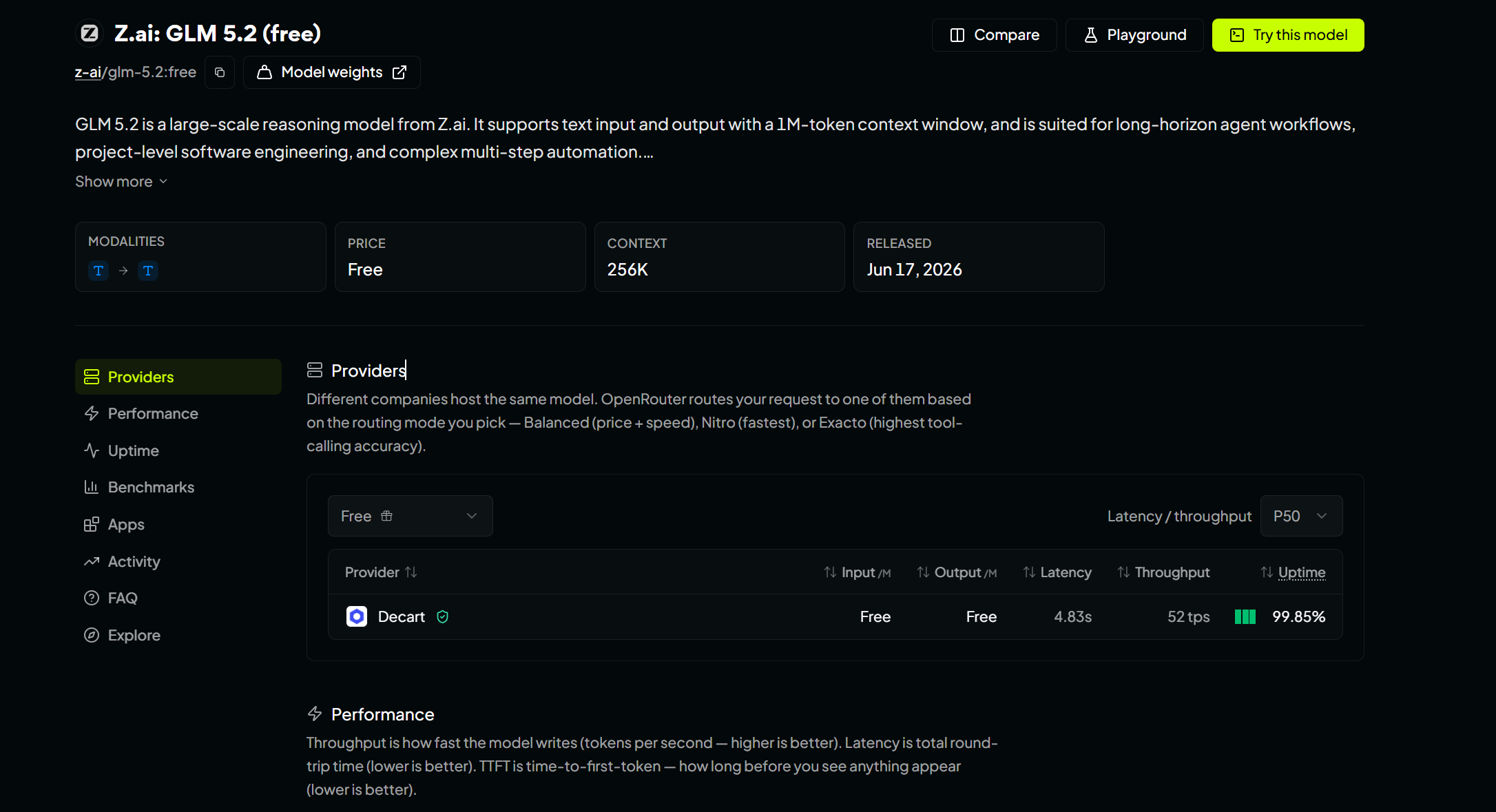This screenshot has height=812, width=1496.
Task: Click the green verified shield next to Decart
Action: 443,617
